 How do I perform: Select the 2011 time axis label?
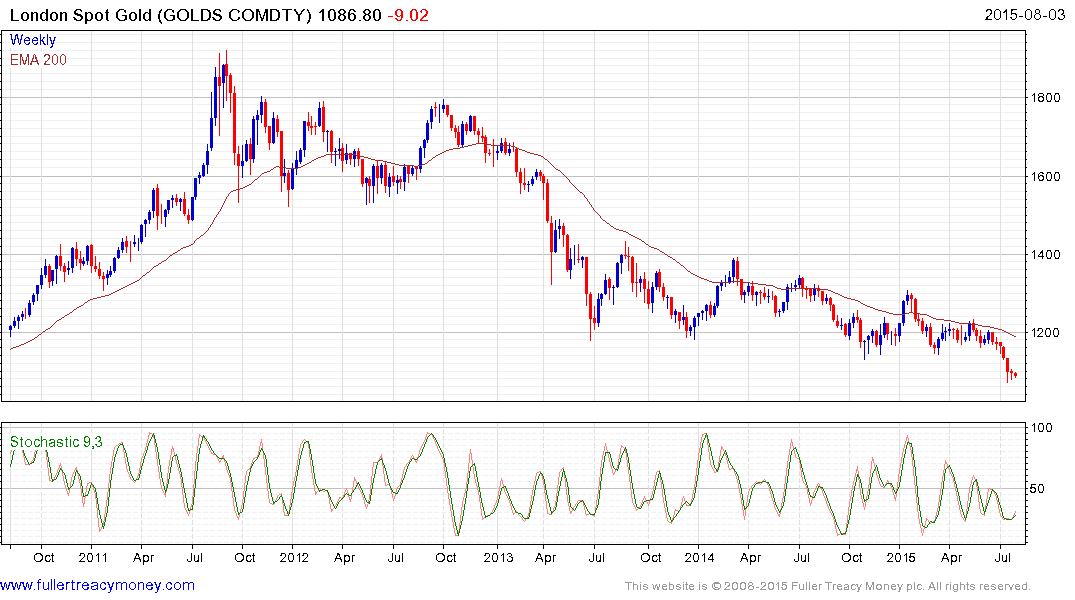tap(93, 557)
